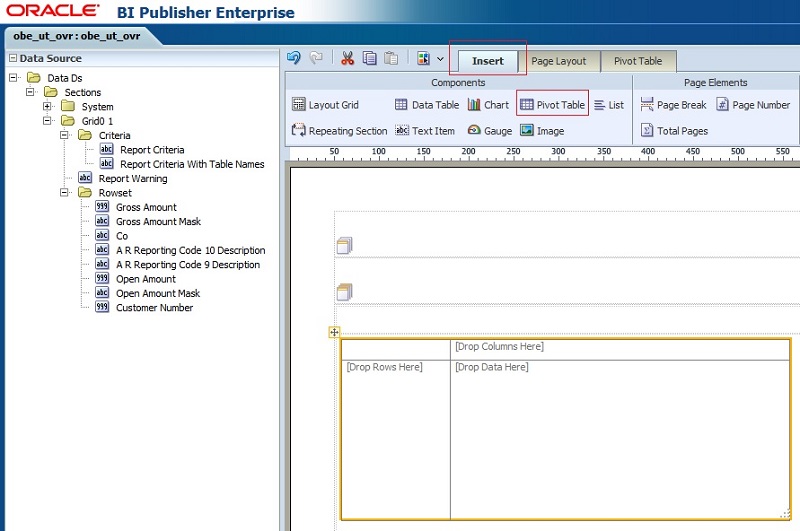
Task: Collapse the Grid0 1 tree node
Action: point(47,121)
